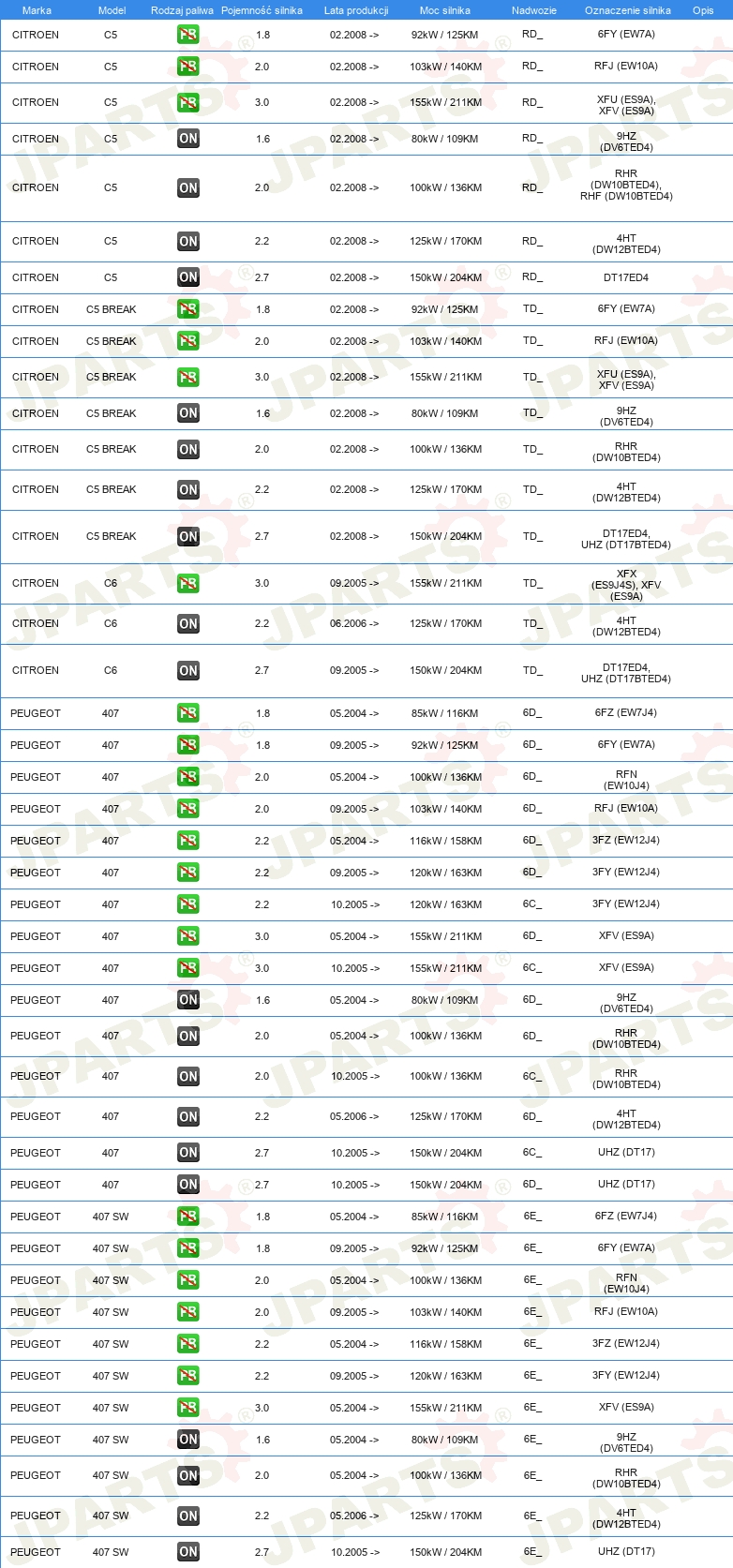Screen dimensions: 733x1568
Task: Click PB icon in 407 SW 85kW row
Action: (x=188, y=1217)
